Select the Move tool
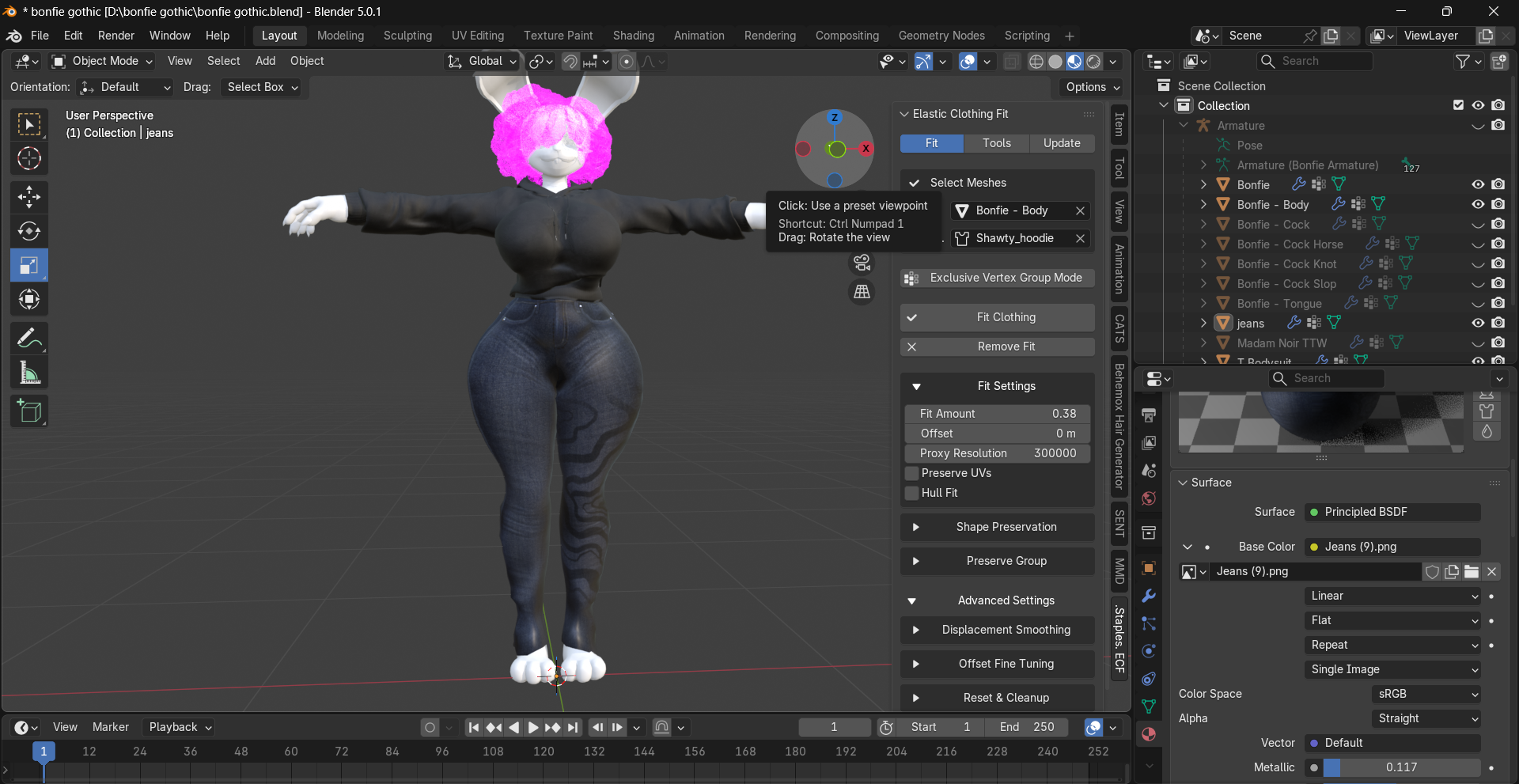1519x784 pixels. tap(29, 197)
